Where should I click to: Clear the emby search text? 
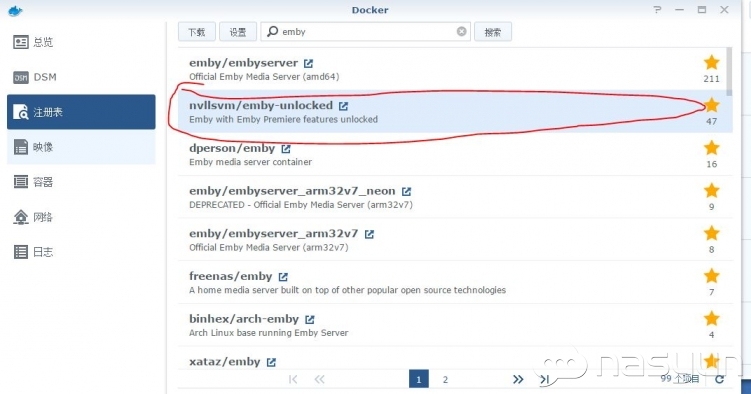click(461, 32)
